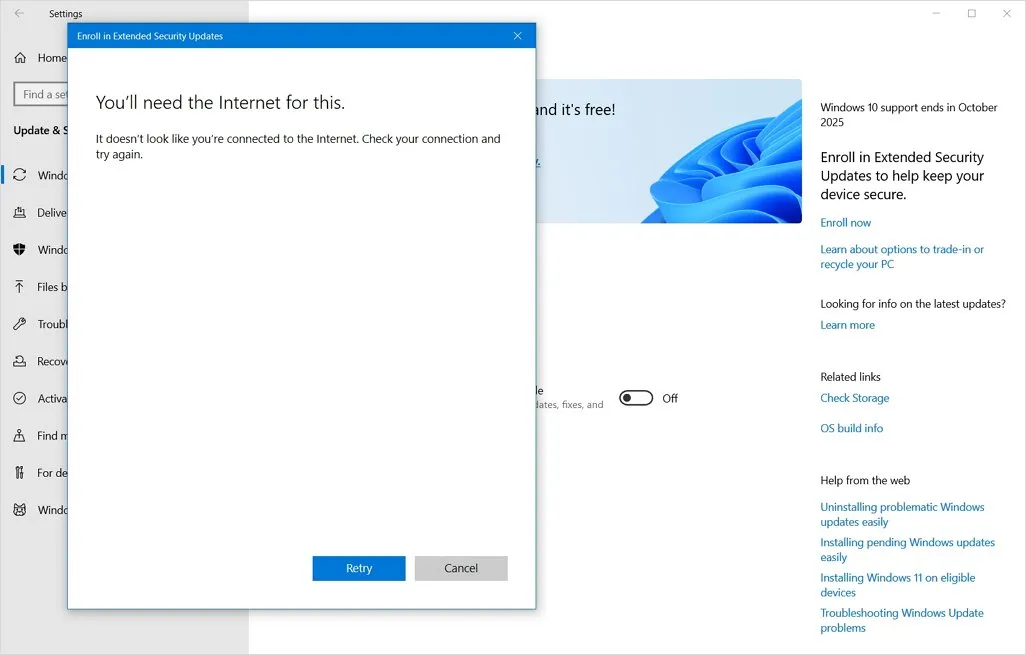Select the Troubleshoot wrench icon
1026x655 pixels.
click(20, 324)
